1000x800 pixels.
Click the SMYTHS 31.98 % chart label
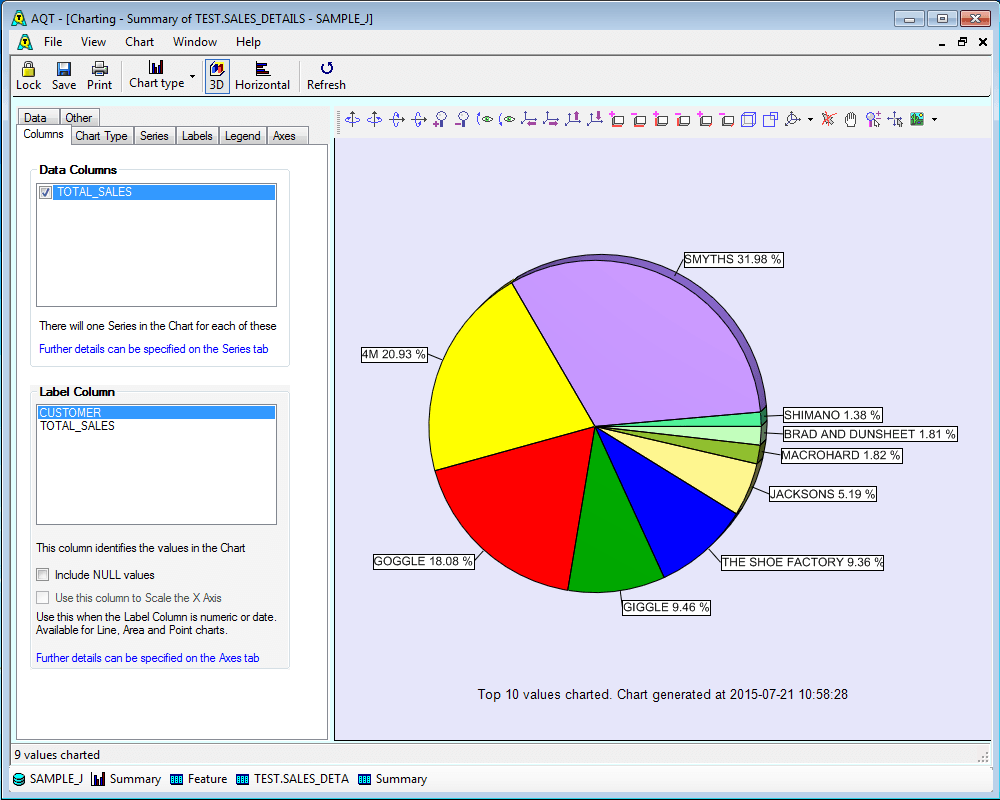point(733,260)
